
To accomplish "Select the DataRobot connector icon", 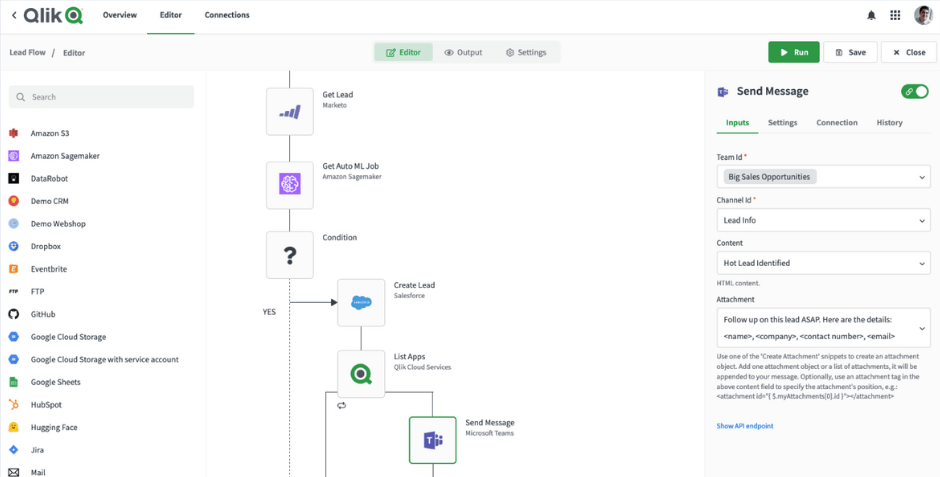I will pos(14,179).
